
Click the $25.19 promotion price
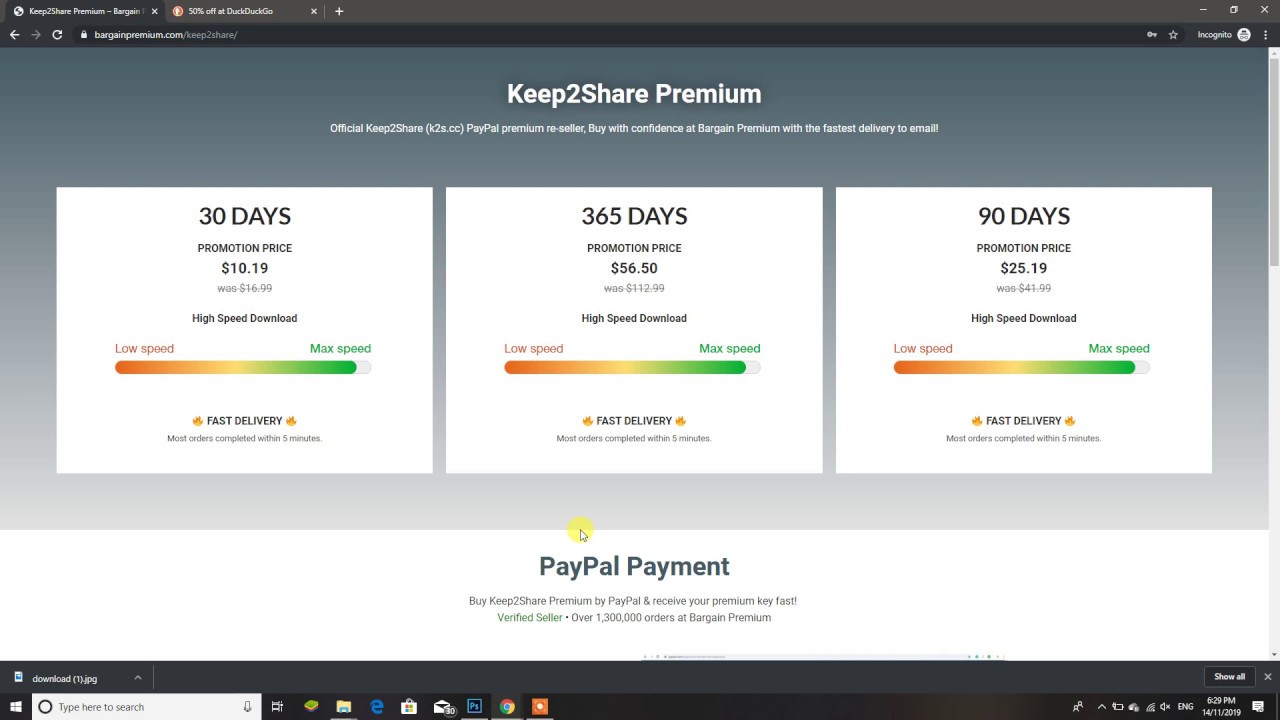tap(1024, 268)
